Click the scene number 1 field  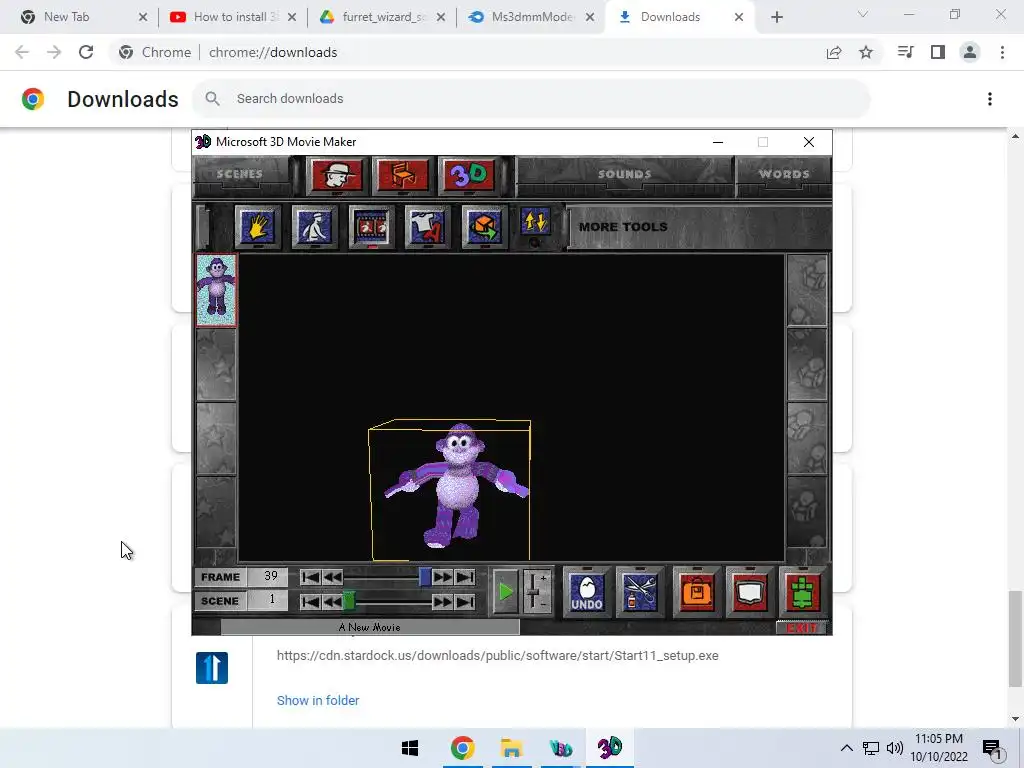[269, 601]
